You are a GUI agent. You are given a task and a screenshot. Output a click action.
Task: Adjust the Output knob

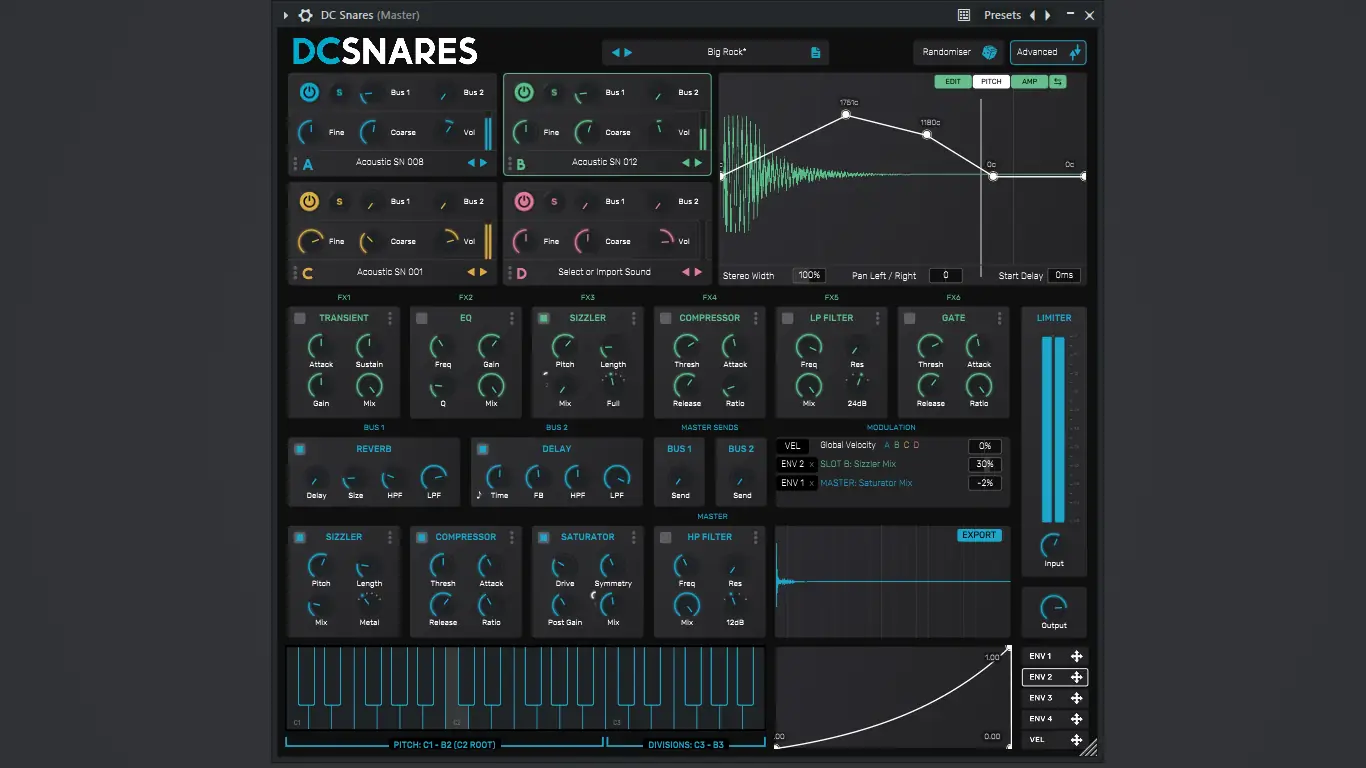(1053, 606)
